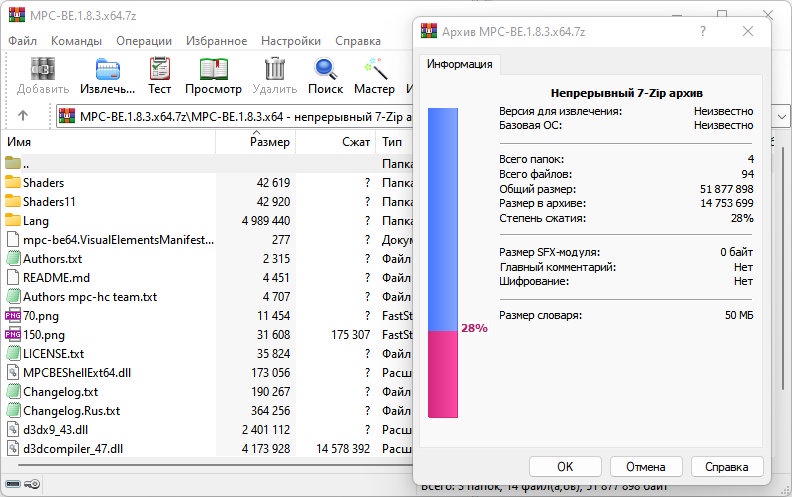792x497 pixels.
Task: Click the MPCBEShellExt64.dll file icon
Action: tap(13, 373)
